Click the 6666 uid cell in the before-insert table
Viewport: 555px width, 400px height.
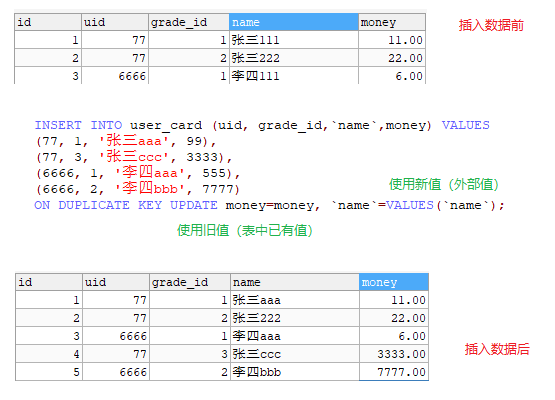pos(115,76)
